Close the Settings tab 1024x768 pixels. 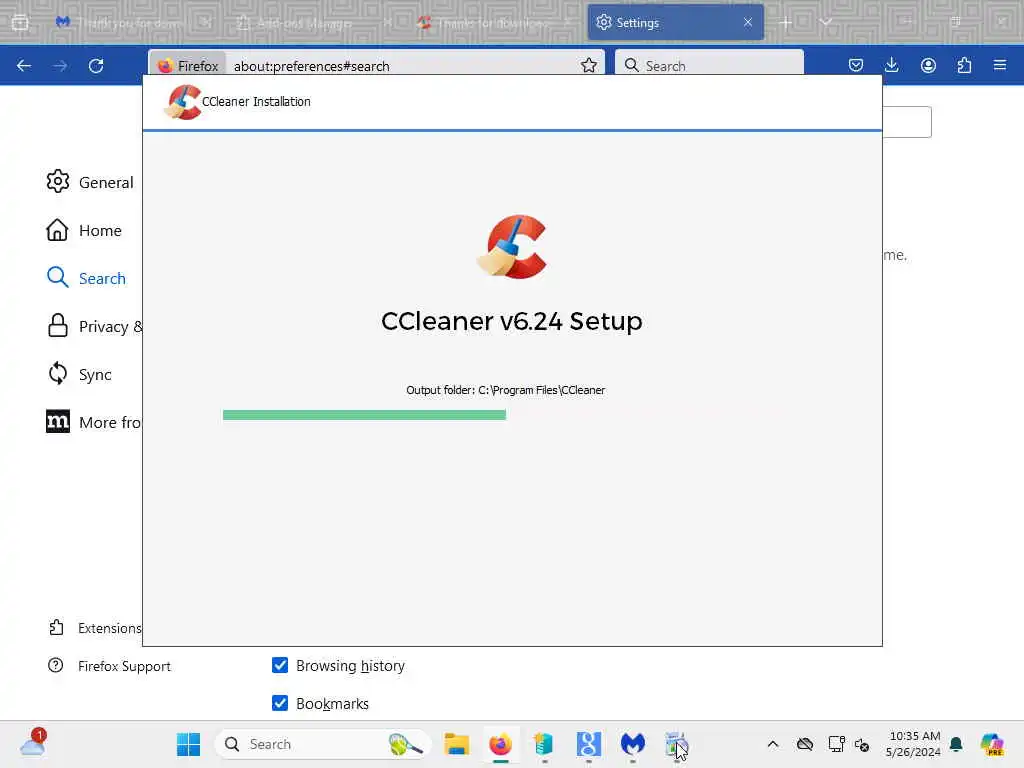pyautogui.click(x=748, y=22)
